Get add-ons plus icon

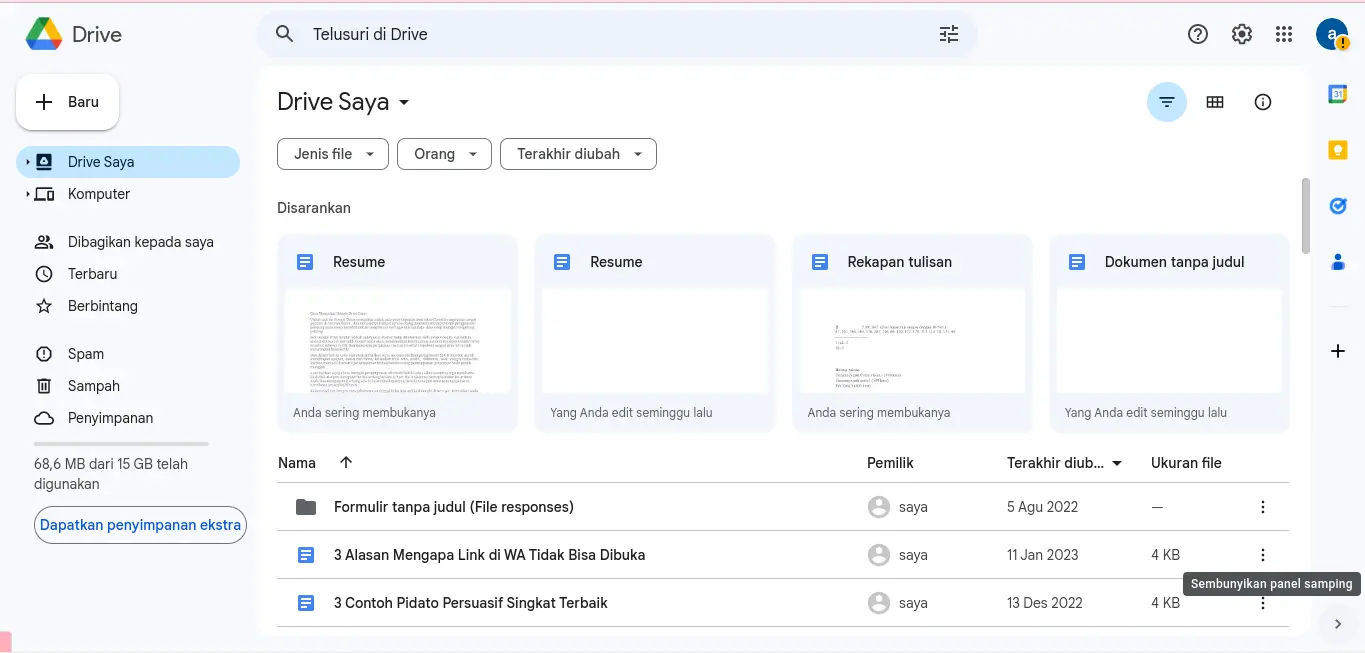pyautogui.click(x=1338, y=351)
